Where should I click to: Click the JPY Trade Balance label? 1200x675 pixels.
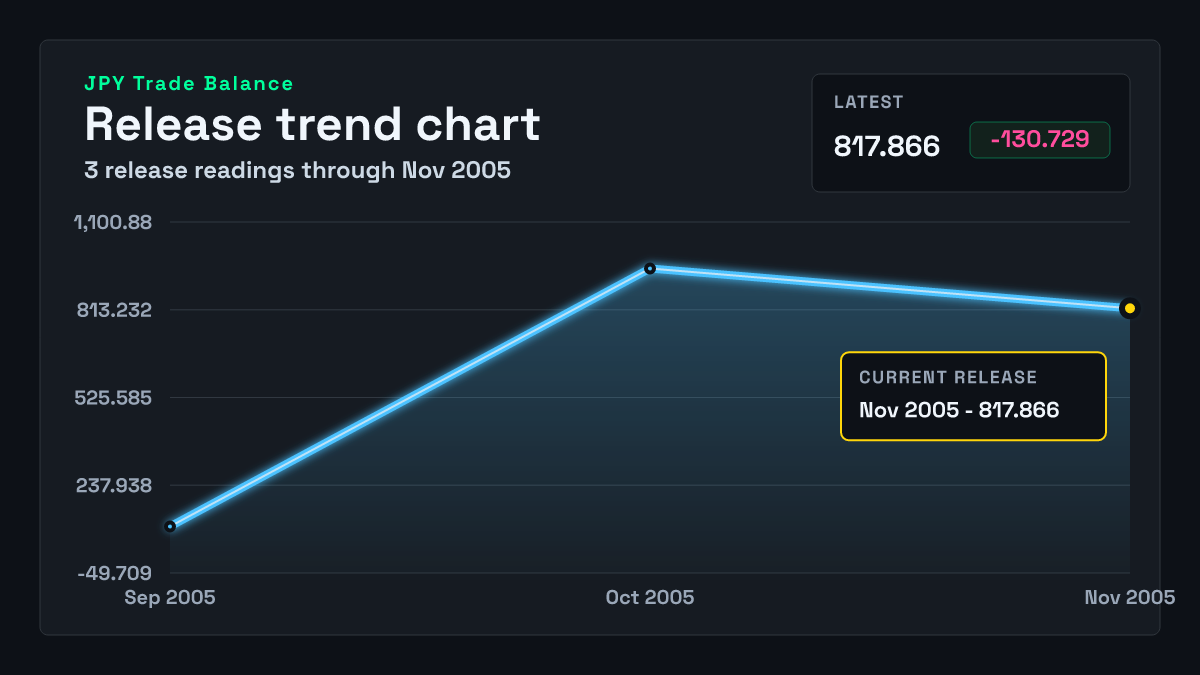pyautogui.click(x=189, y=84)
